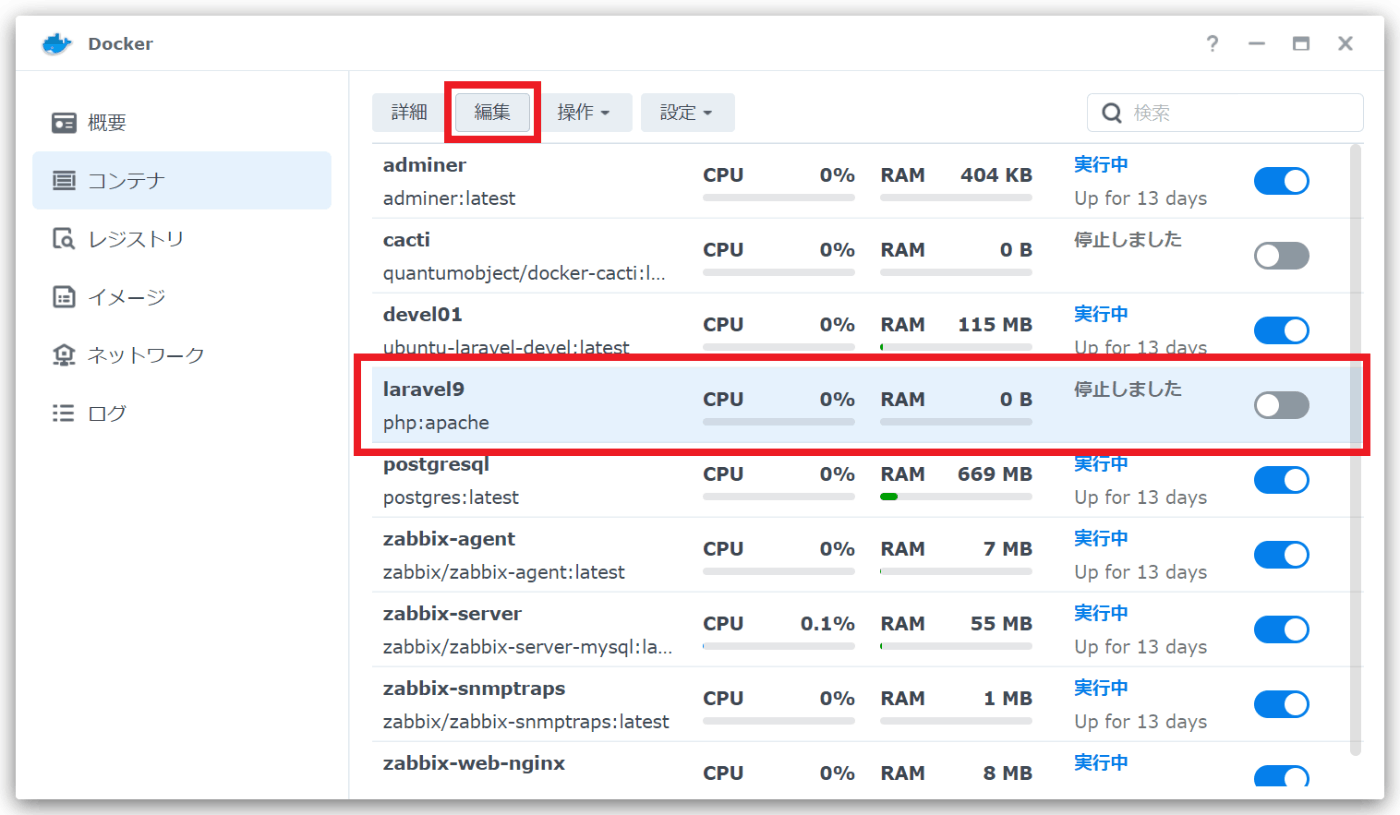Viewport: 1400px width, 815px height.
Task: Turn off the zabbix-agent container switch
Action: coord(1282,555)
